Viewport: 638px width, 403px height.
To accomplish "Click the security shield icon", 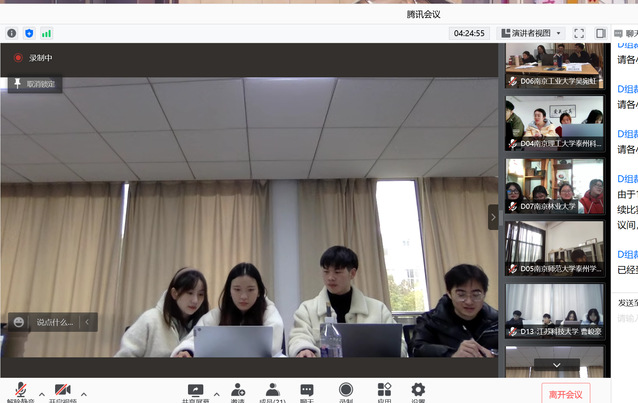I will pos(29,33).
